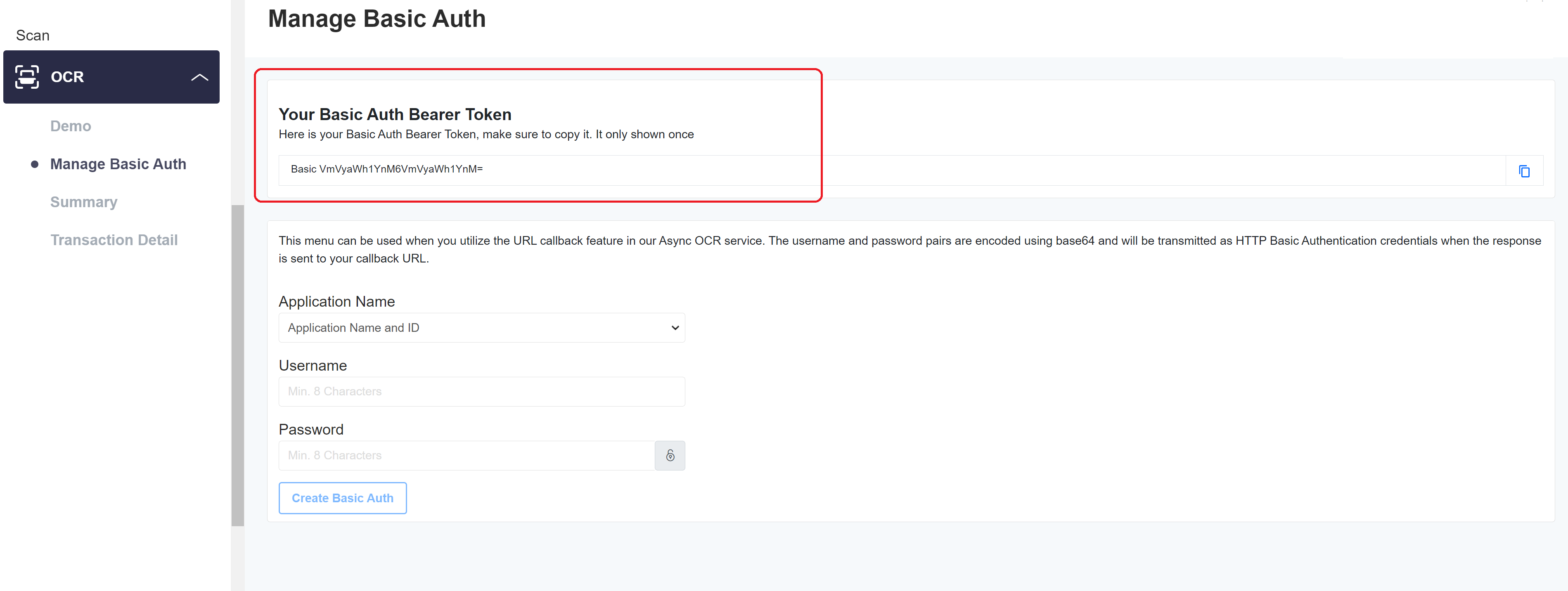Focus the Password input field
This screenshot has width=1568, height=591.
(466, 455)
